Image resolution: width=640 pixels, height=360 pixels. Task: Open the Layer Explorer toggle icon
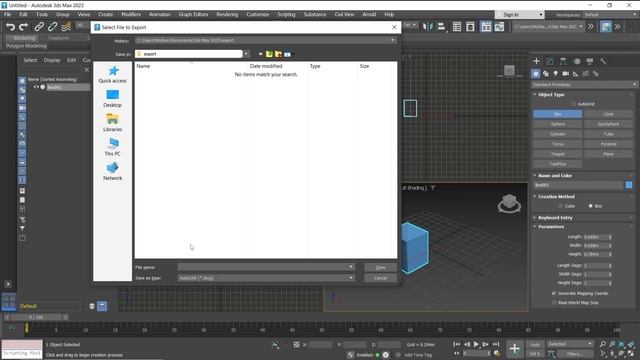click(470, 27)
